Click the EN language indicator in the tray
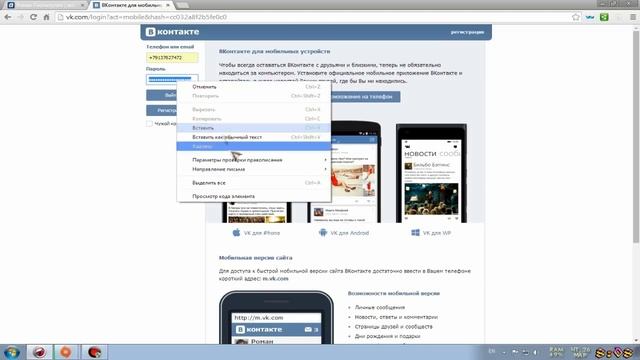Screen dimensions: 640x360 (x=492, y=351)
